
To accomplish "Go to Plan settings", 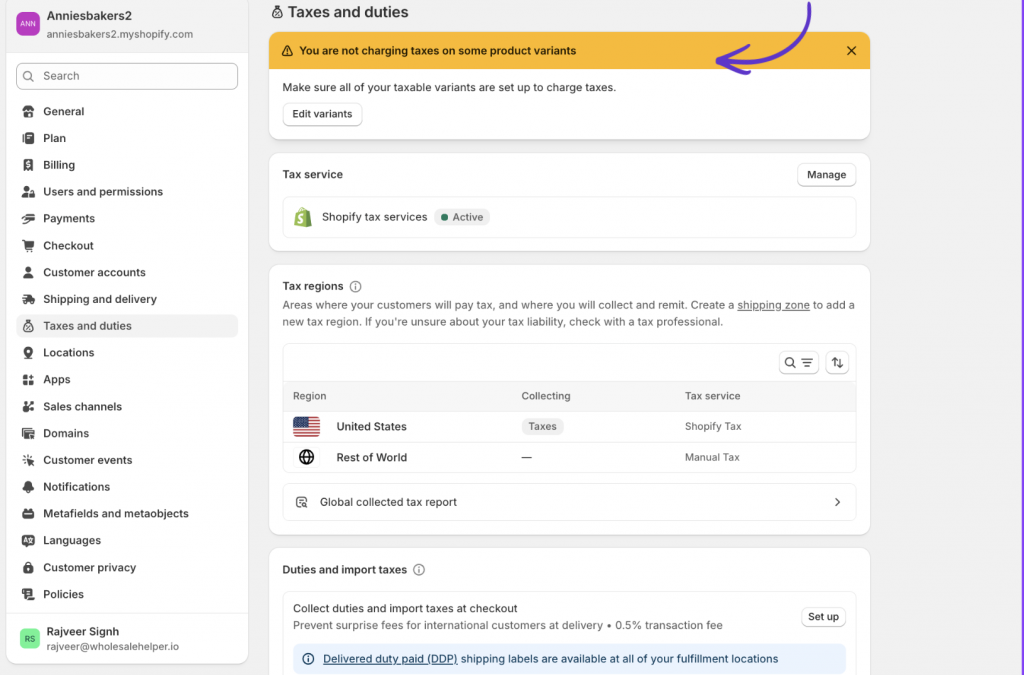I will (127, 138).
